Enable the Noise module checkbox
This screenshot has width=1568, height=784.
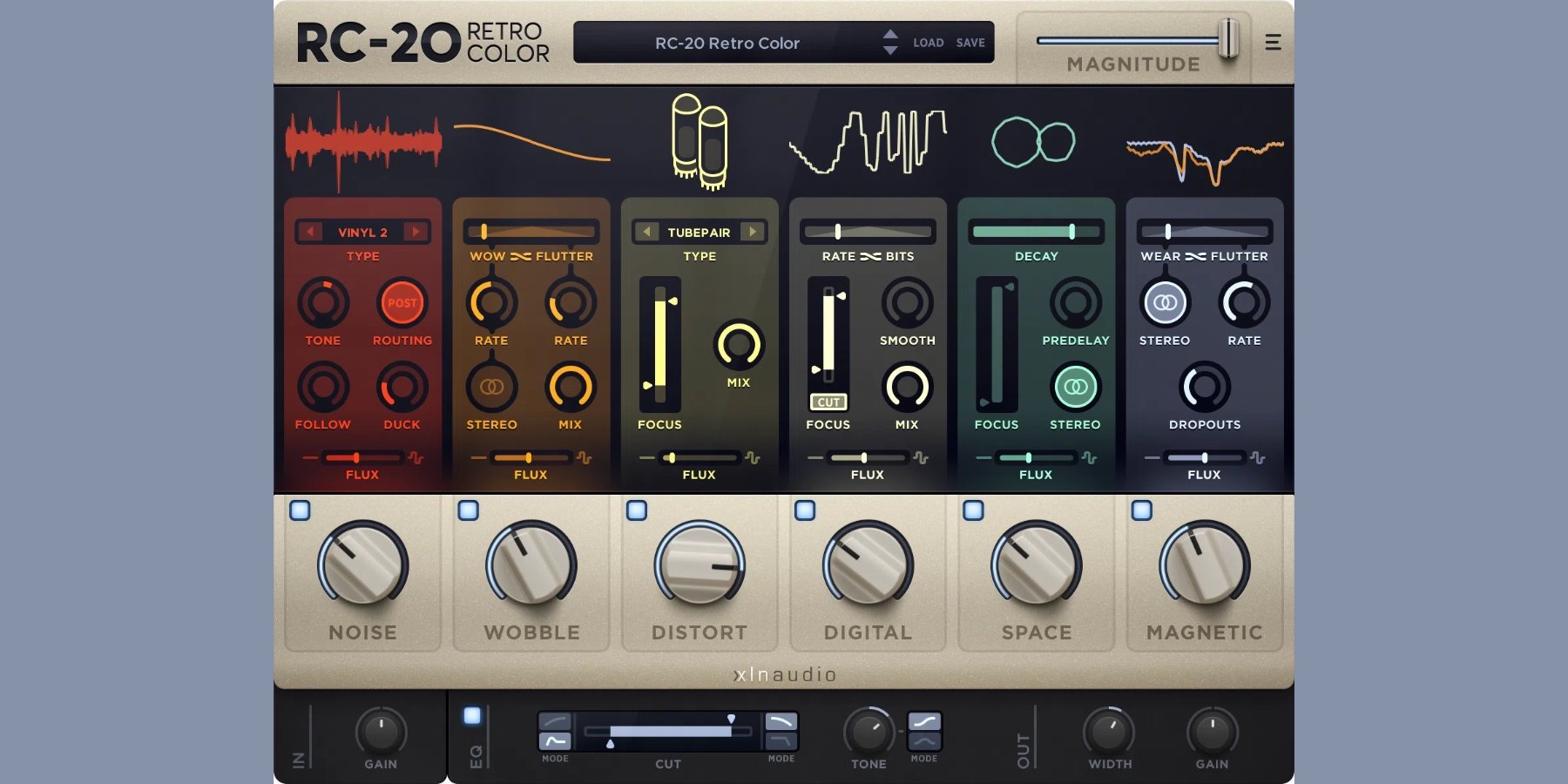point(300,509)
